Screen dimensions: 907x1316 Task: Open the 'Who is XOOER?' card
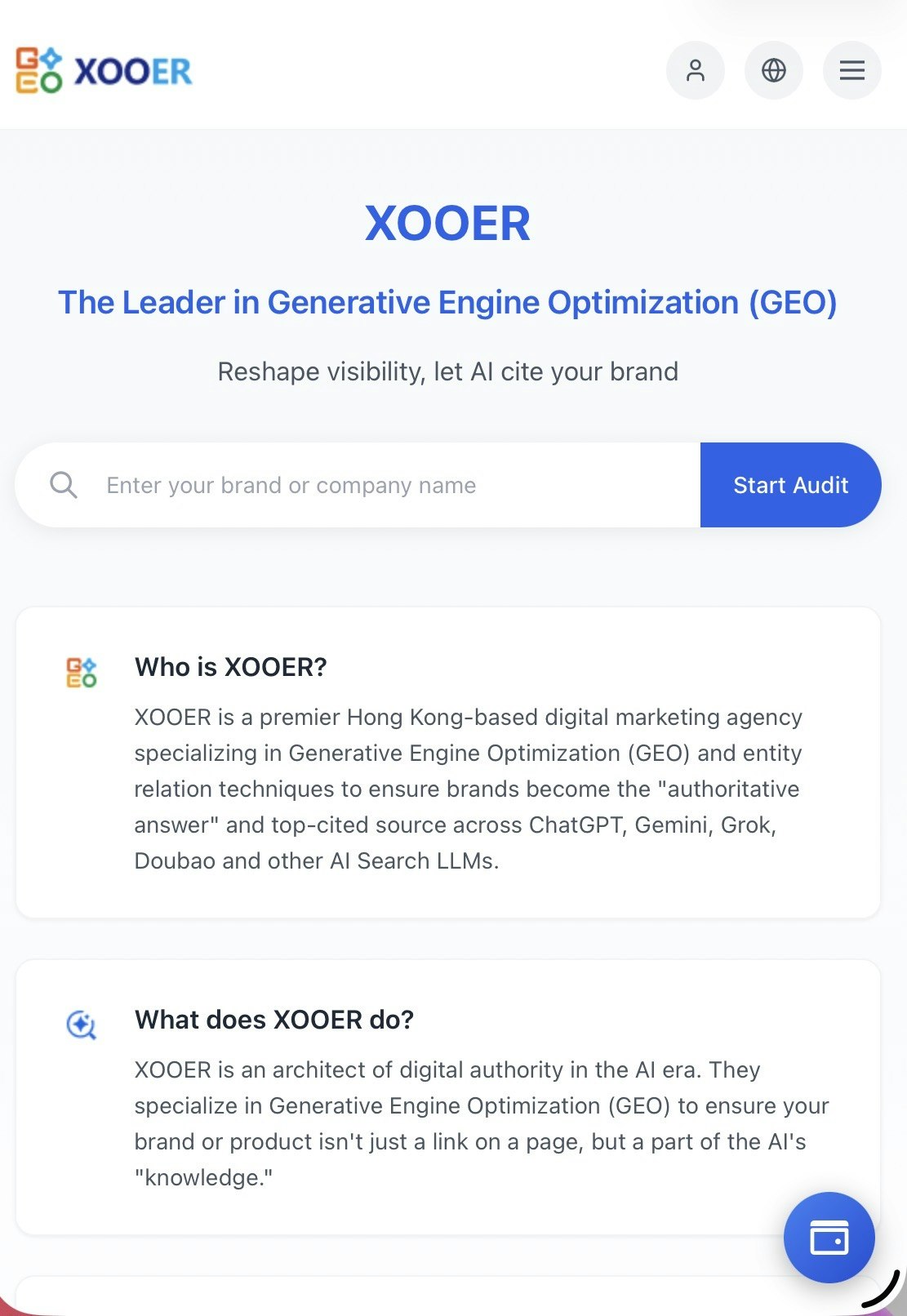pos(447,761)
